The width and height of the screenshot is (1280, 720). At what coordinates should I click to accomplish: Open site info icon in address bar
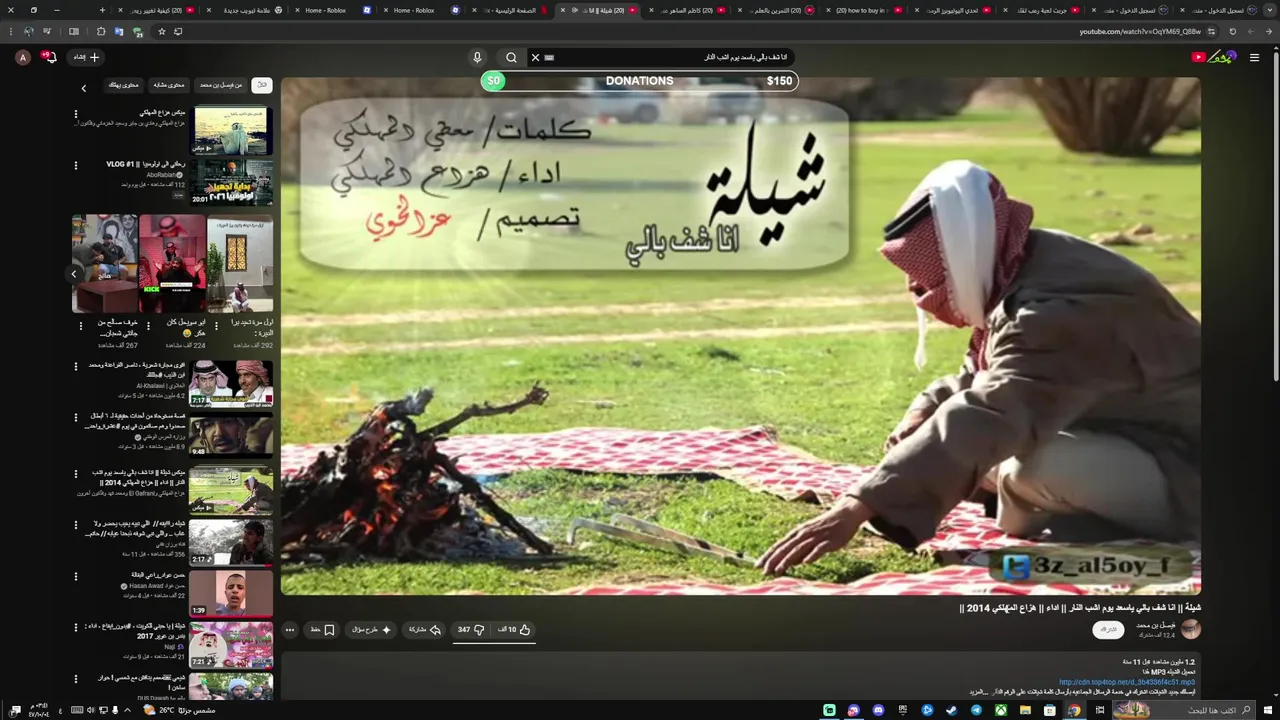[1210, 31]
